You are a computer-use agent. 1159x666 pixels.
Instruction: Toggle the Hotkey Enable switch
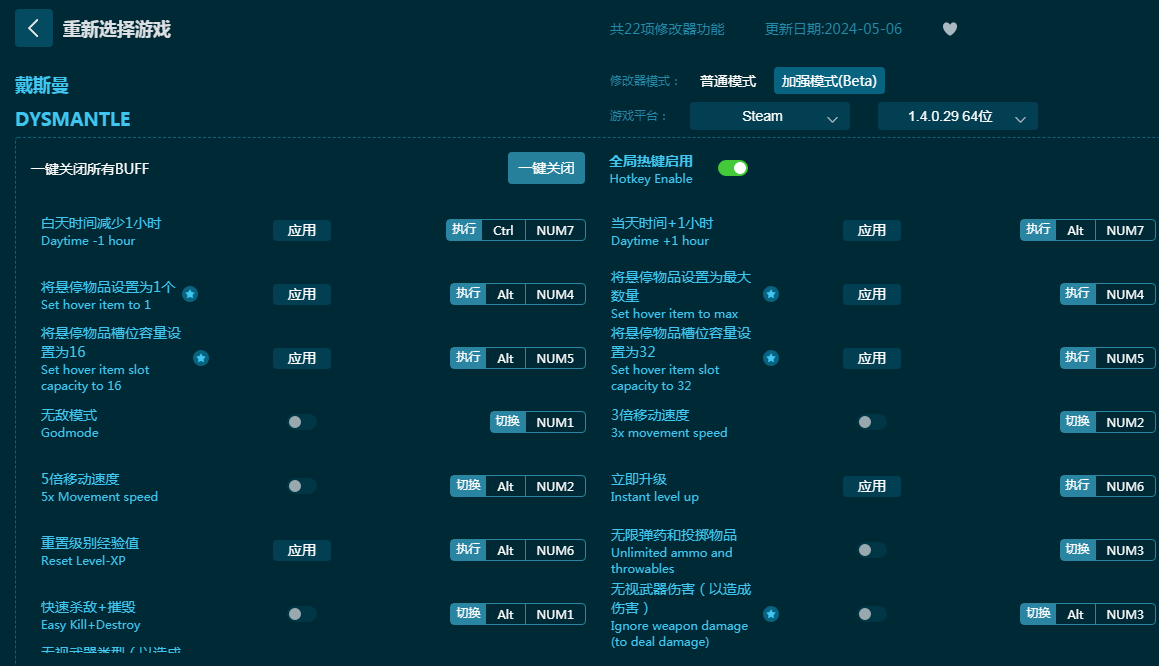(x=733, y=169)
